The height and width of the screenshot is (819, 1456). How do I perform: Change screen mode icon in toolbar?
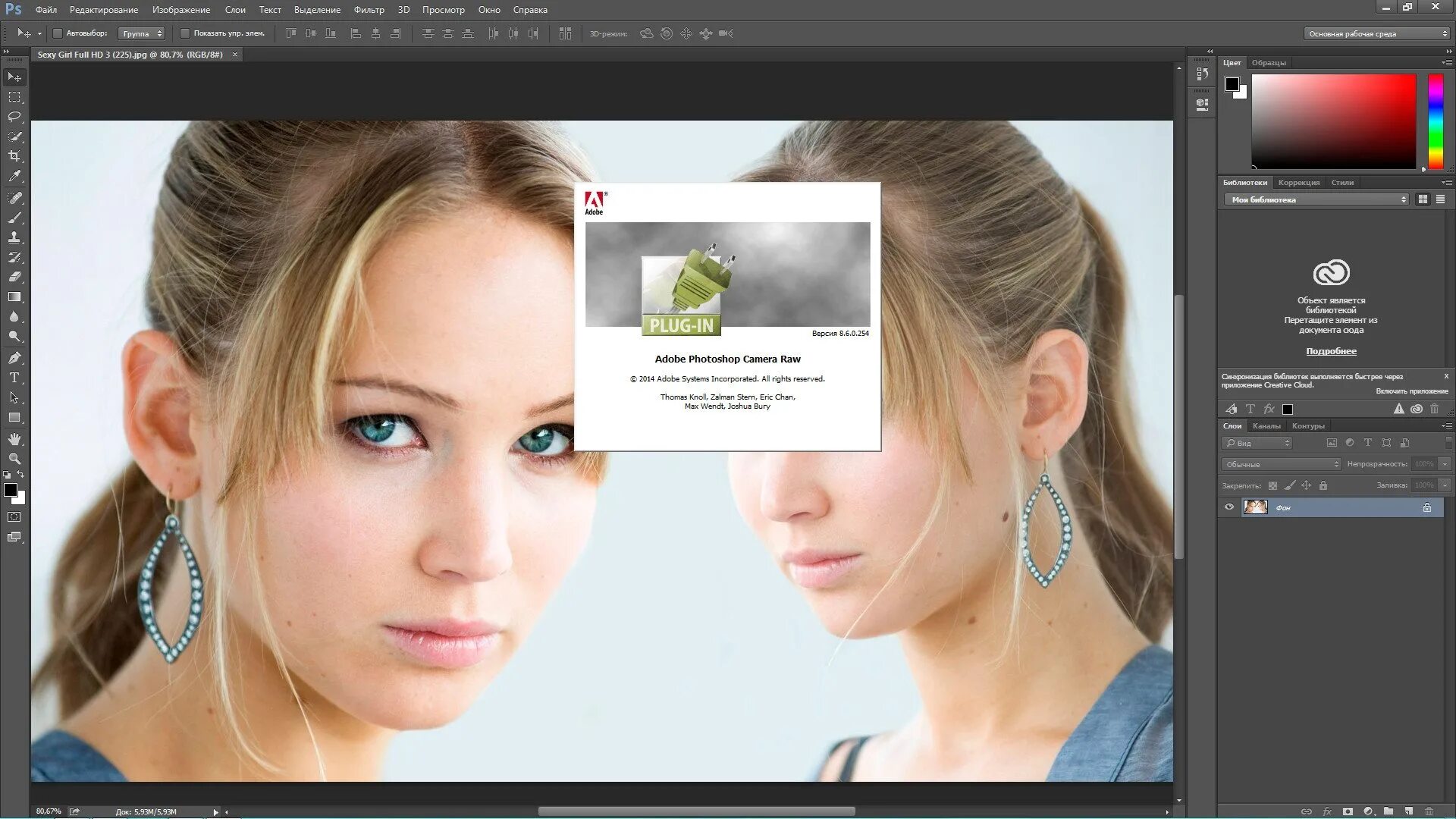pos(14,537)
